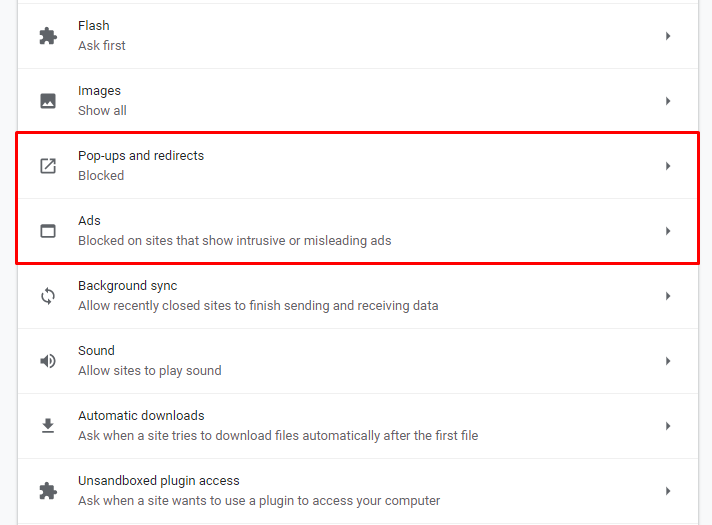Click the "Automatic downloads" heading text
Viewport: 712px width, 525px height.
[141, 416]
